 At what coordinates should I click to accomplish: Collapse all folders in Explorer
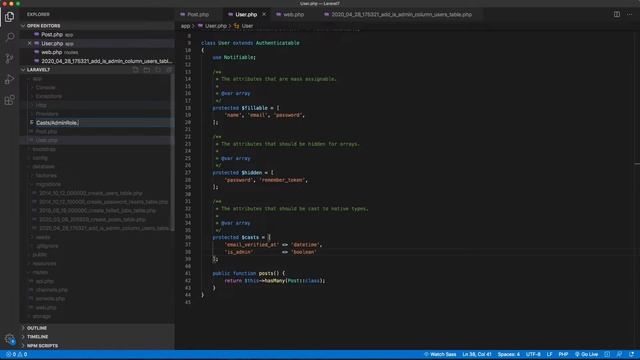point(169,70)
